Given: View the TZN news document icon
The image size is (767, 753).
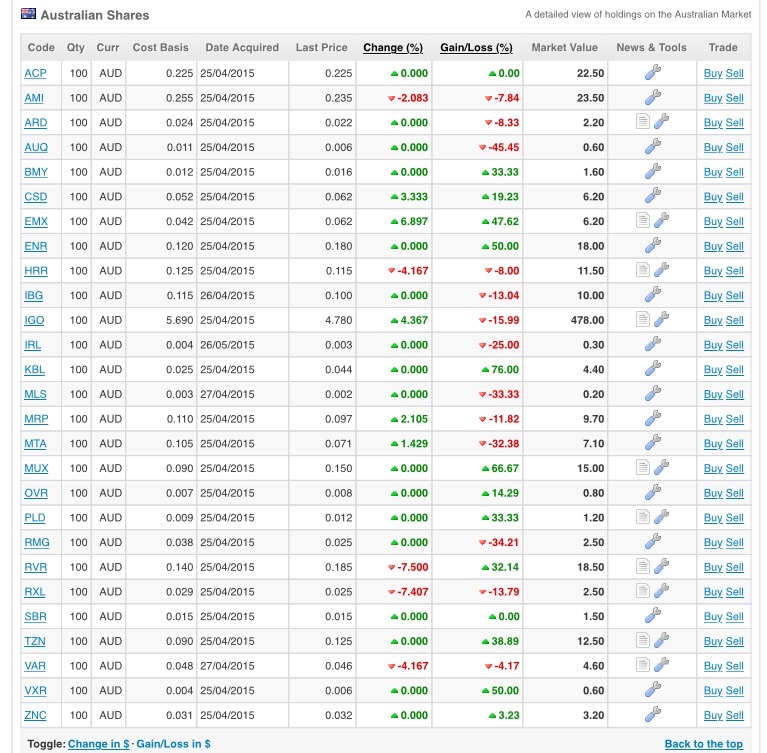Looking at the screenshot, I should [643, 640].
